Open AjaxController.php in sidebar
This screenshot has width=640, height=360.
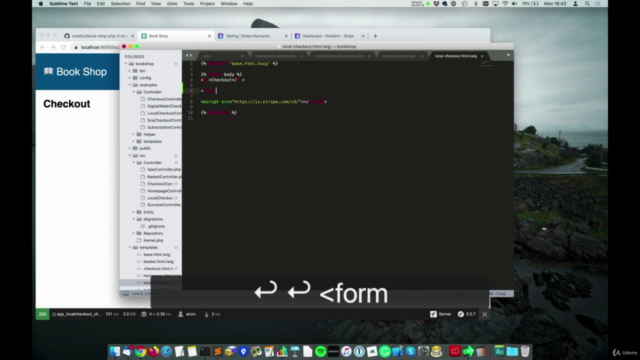point(164,169)
